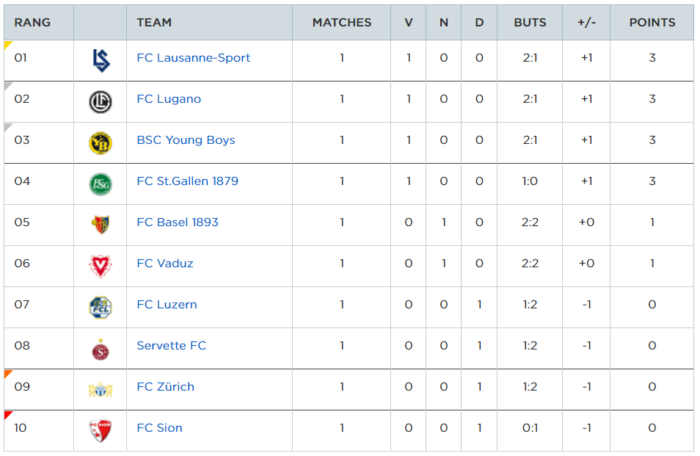Viewport: 700px width, 456px height.
Task: Click the green FC St.Gallen logo
Action: tap(100, 184)
